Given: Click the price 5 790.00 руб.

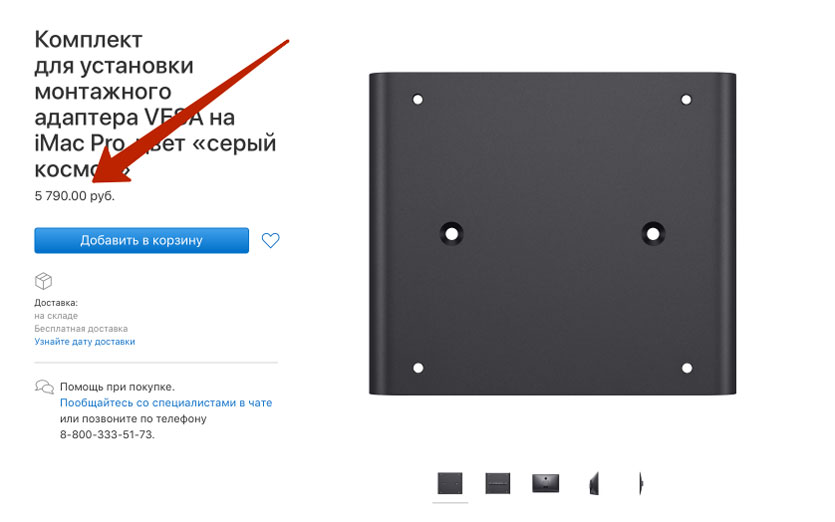Looking at the screenshot, I should [x=75, y=196].
